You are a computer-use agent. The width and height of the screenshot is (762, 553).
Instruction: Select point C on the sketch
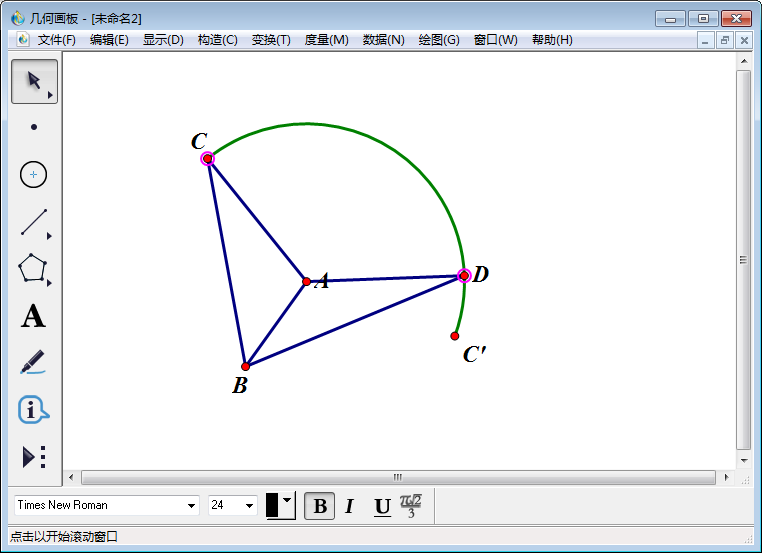(x=208, y=159)
